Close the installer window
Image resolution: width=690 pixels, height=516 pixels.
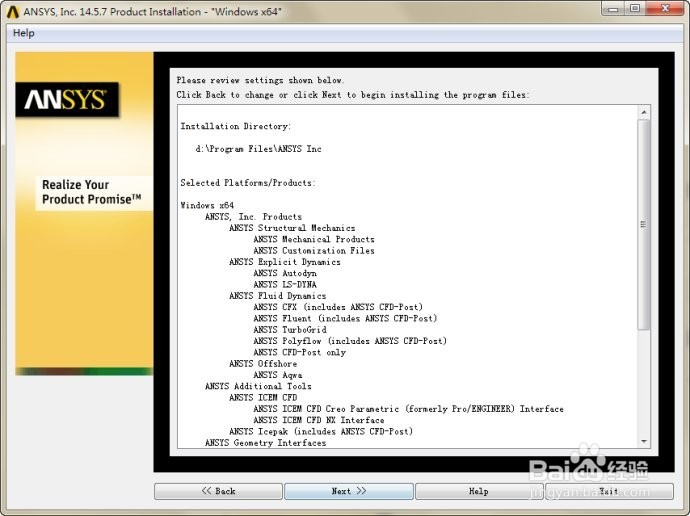pyautogui.click(x=665, y=8)
